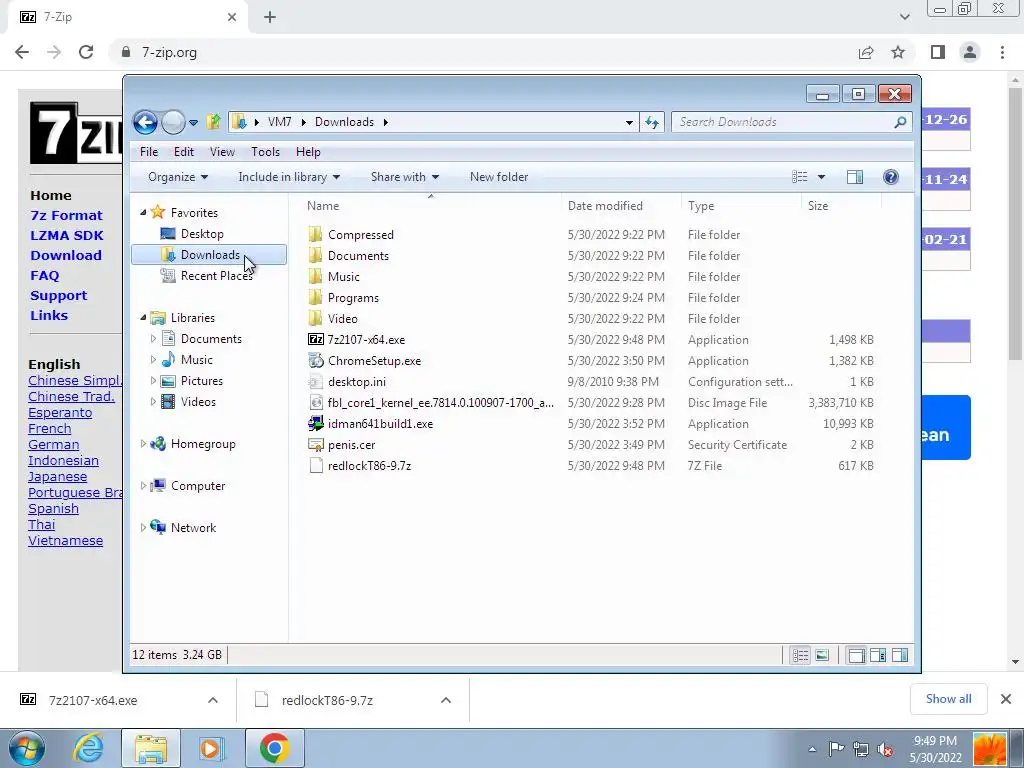1024x768 pixels.
Task: Select the Video folder icon
Action: coord(315,319)
